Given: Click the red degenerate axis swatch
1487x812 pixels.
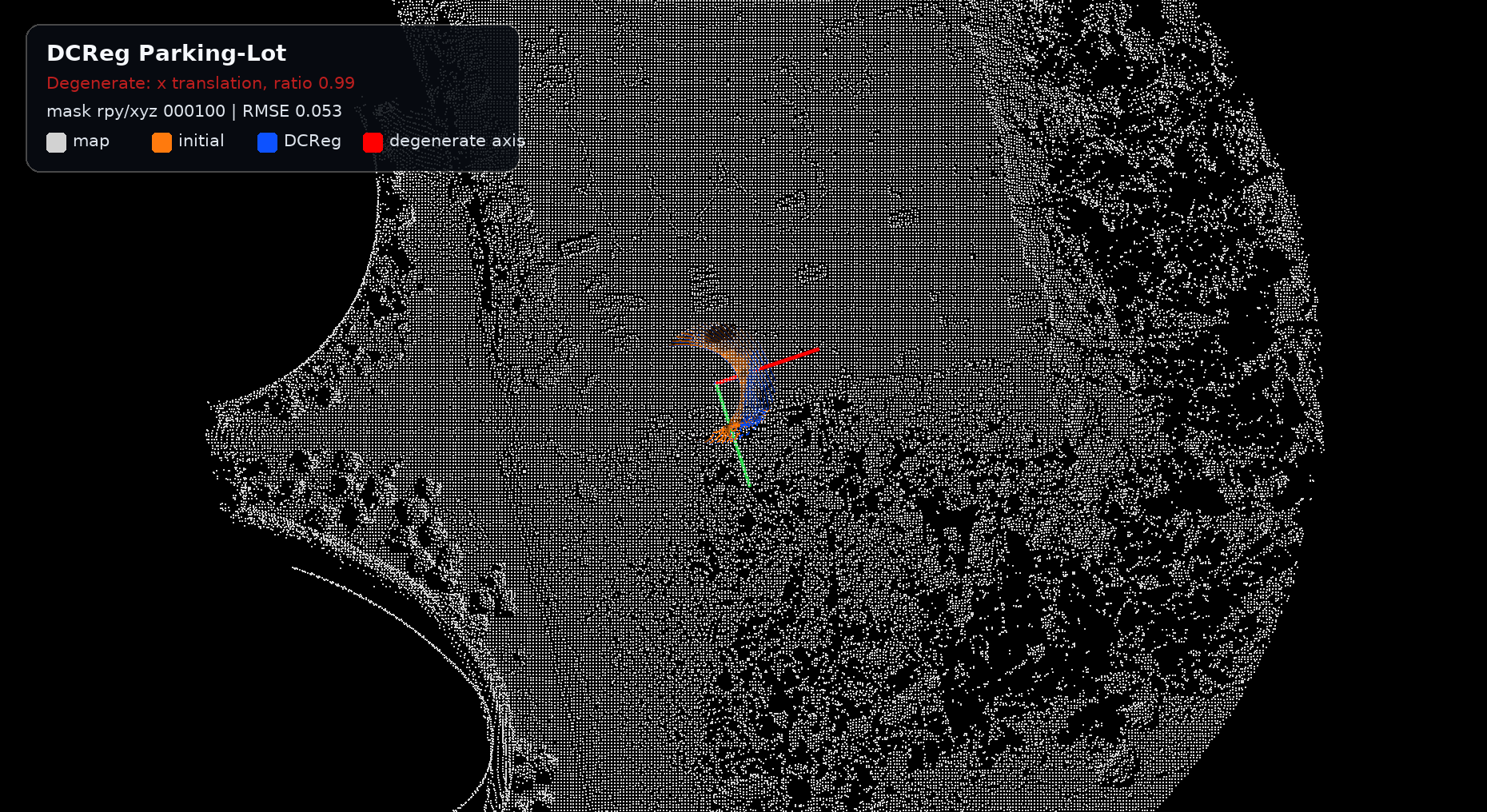Looking at the screenshot, I should pyautogui.click(x=373, y=142).
